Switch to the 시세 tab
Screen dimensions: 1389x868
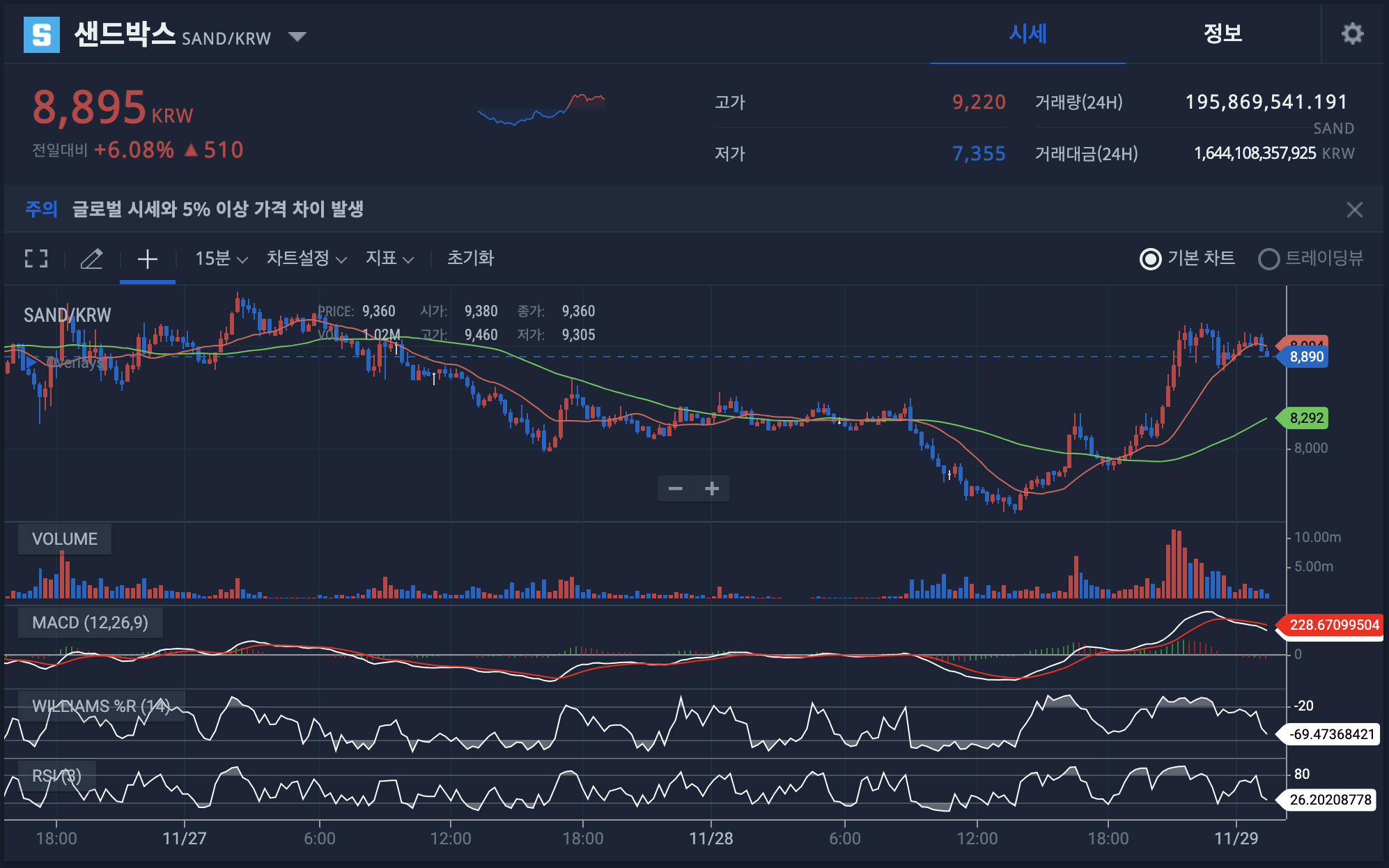tap(1027, 33)
